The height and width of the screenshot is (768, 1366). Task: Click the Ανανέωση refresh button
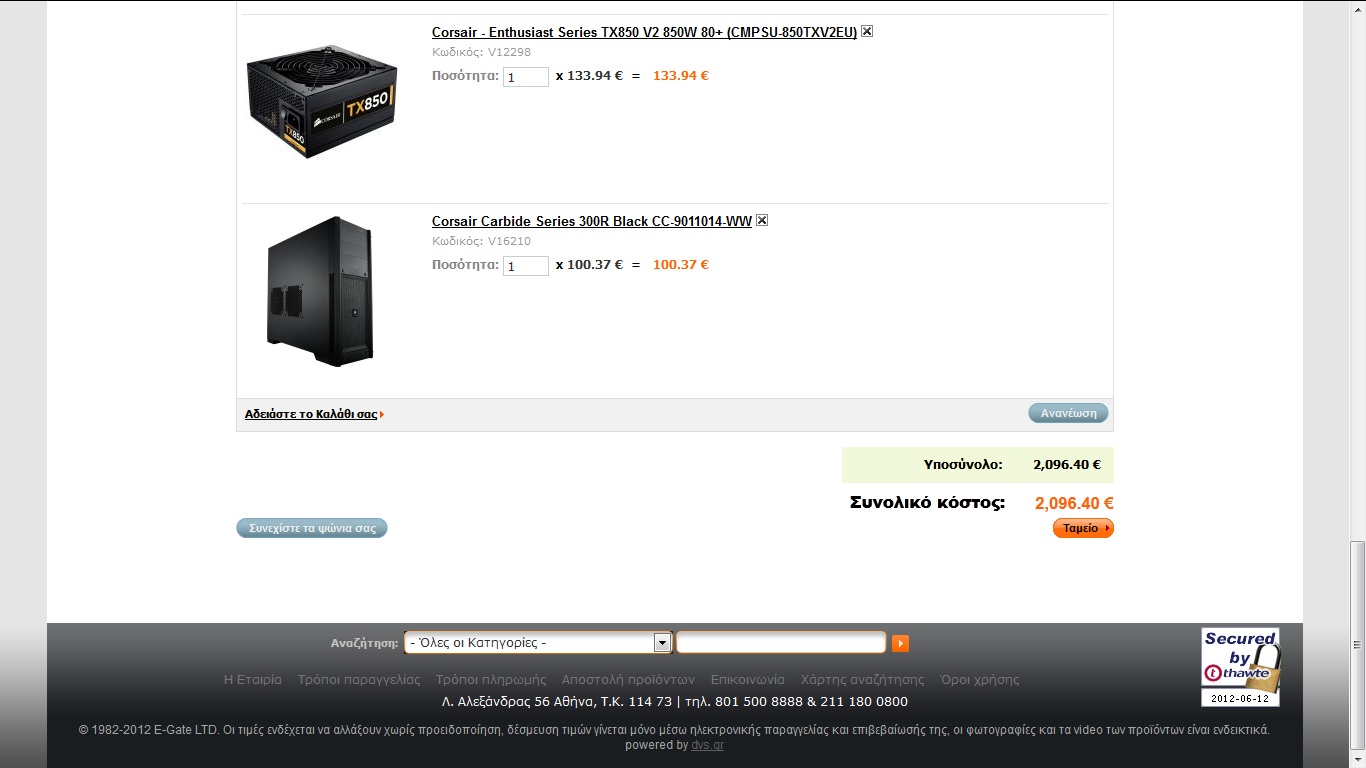[x=1068, y=413]
